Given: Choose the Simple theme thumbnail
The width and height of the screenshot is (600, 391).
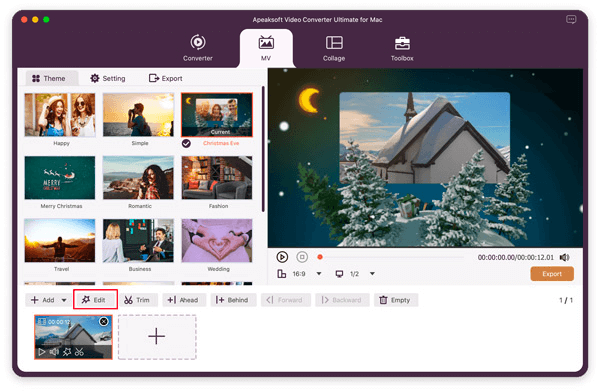Looking at the screenshot, I should 138,115.
